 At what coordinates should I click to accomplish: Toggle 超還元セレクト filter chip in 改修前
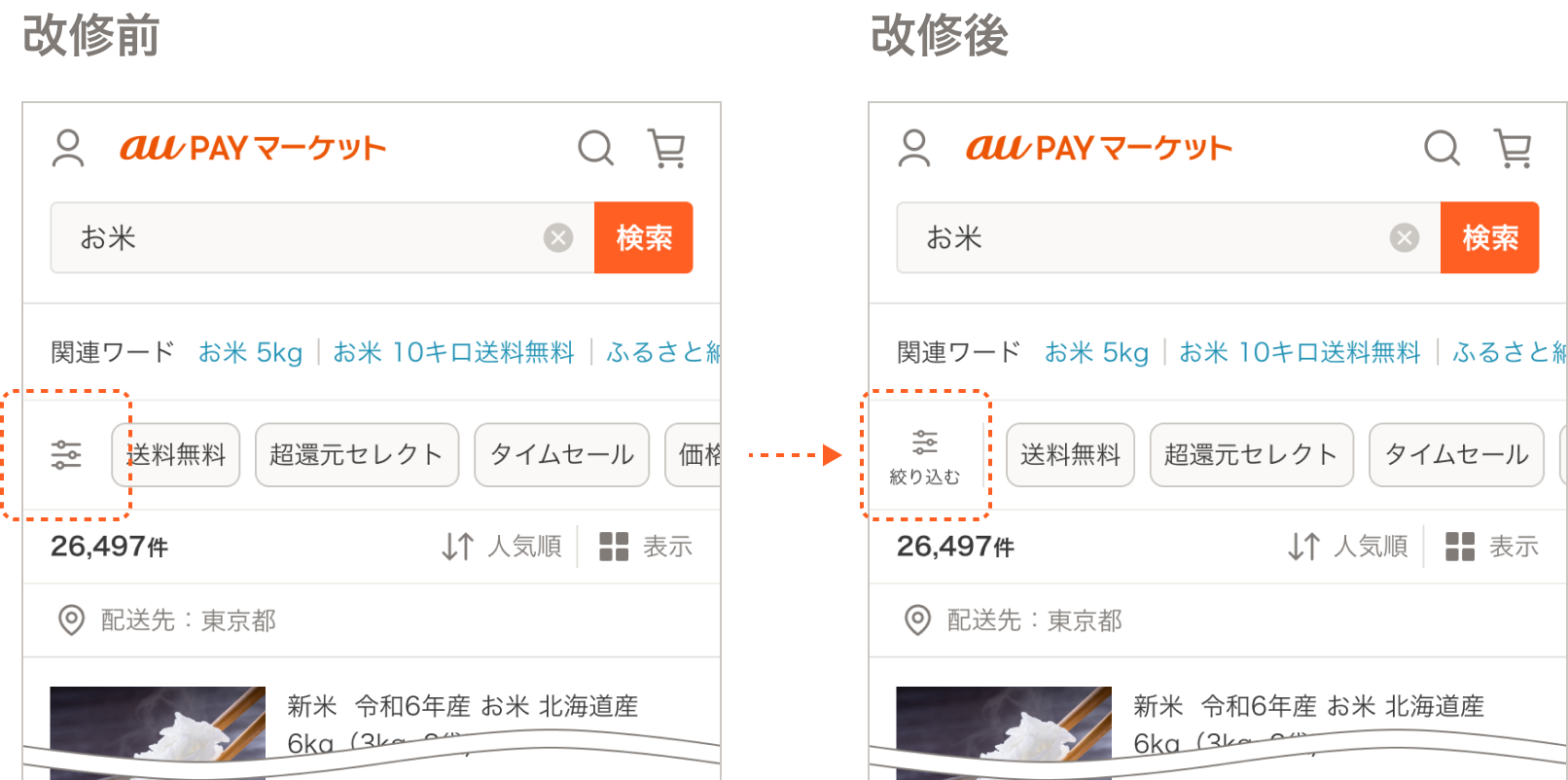(357, 454)
